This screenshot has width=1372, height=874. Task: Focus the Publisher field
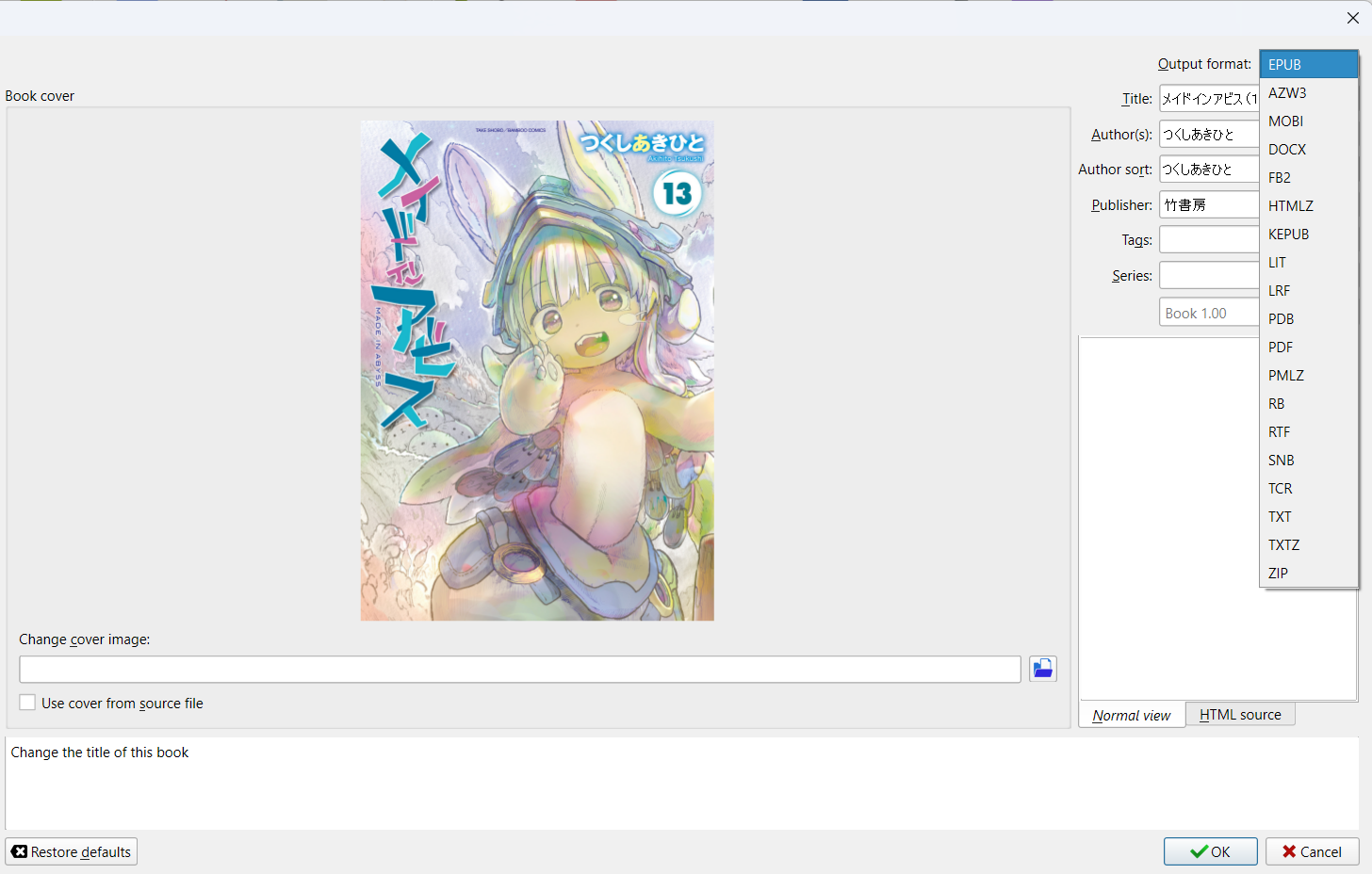(1209, 204)
